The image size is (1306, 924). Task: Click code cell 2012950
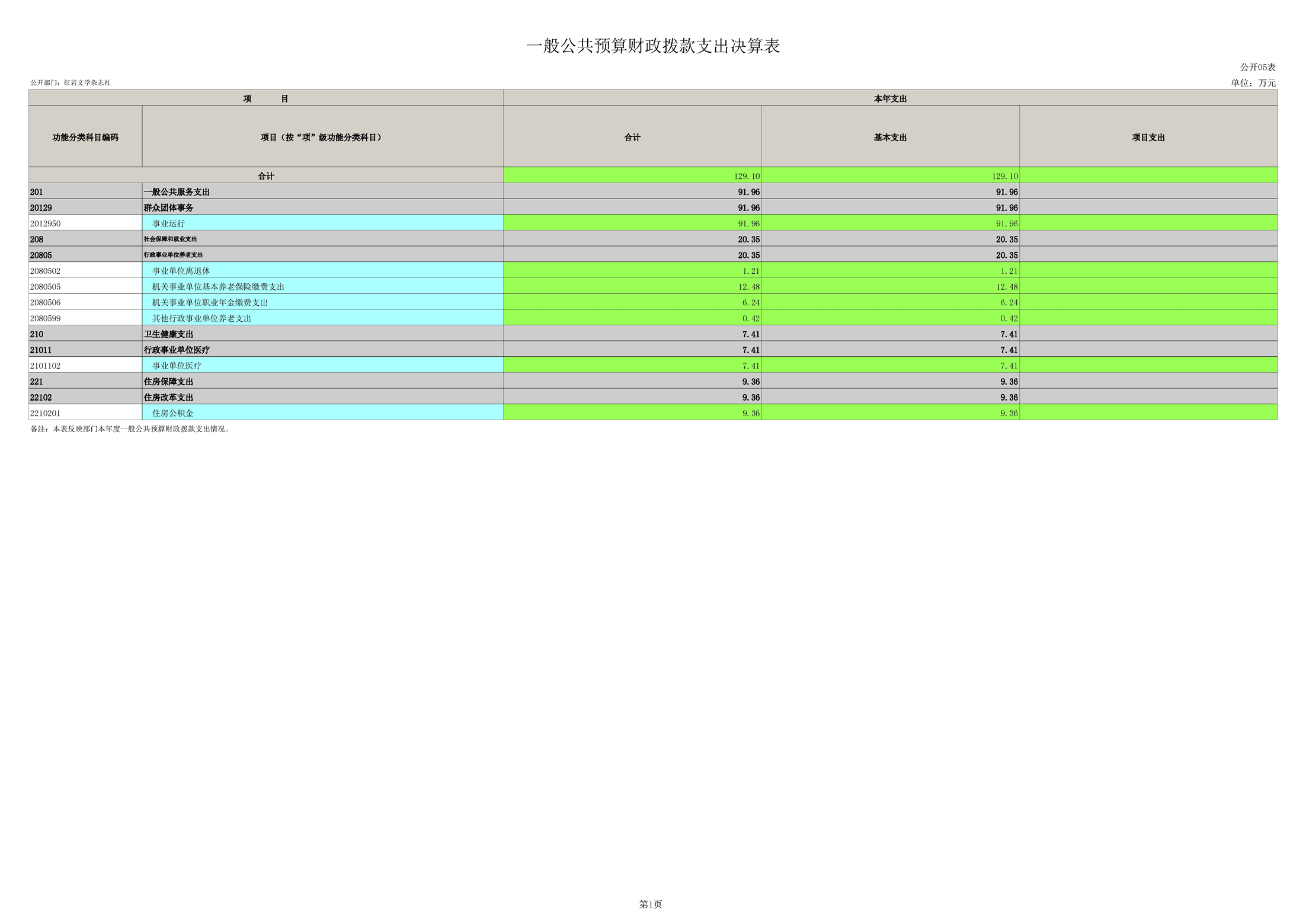tap(46, 223)
